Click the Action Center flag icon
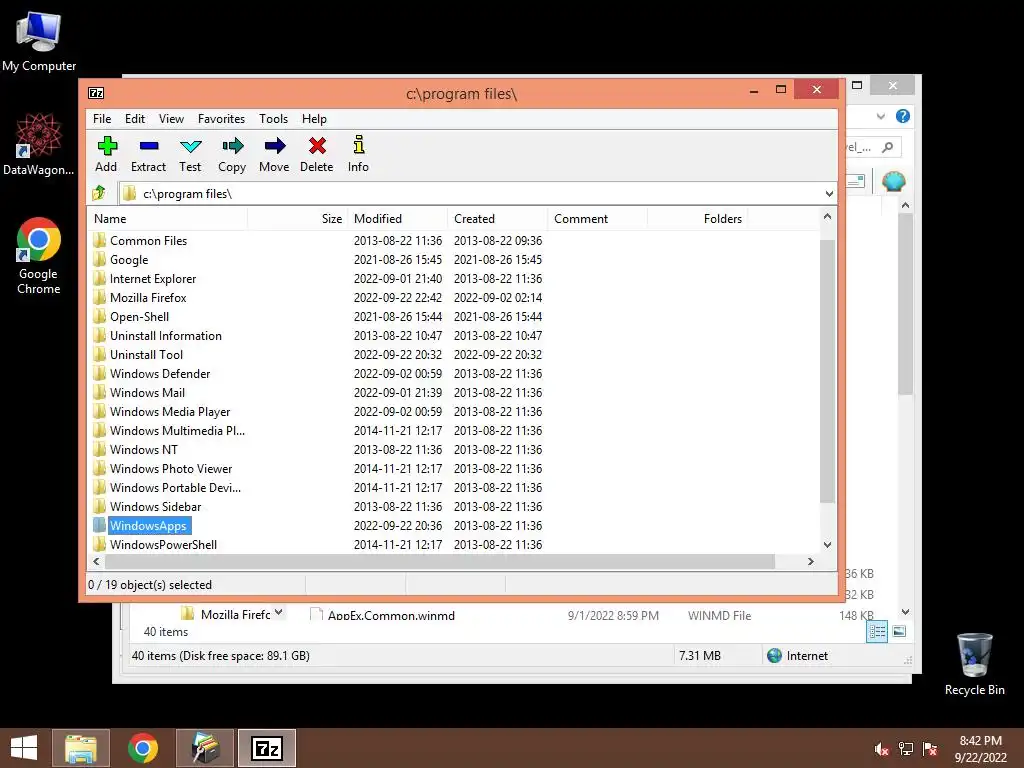The image size is (1024, 768). point(930,749)
